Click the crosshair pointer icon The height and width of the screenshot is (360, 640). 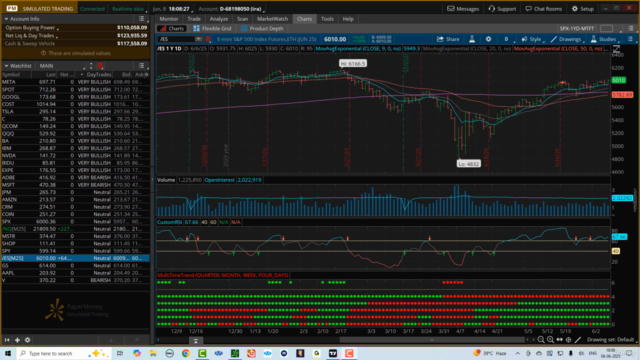(569, 340)
